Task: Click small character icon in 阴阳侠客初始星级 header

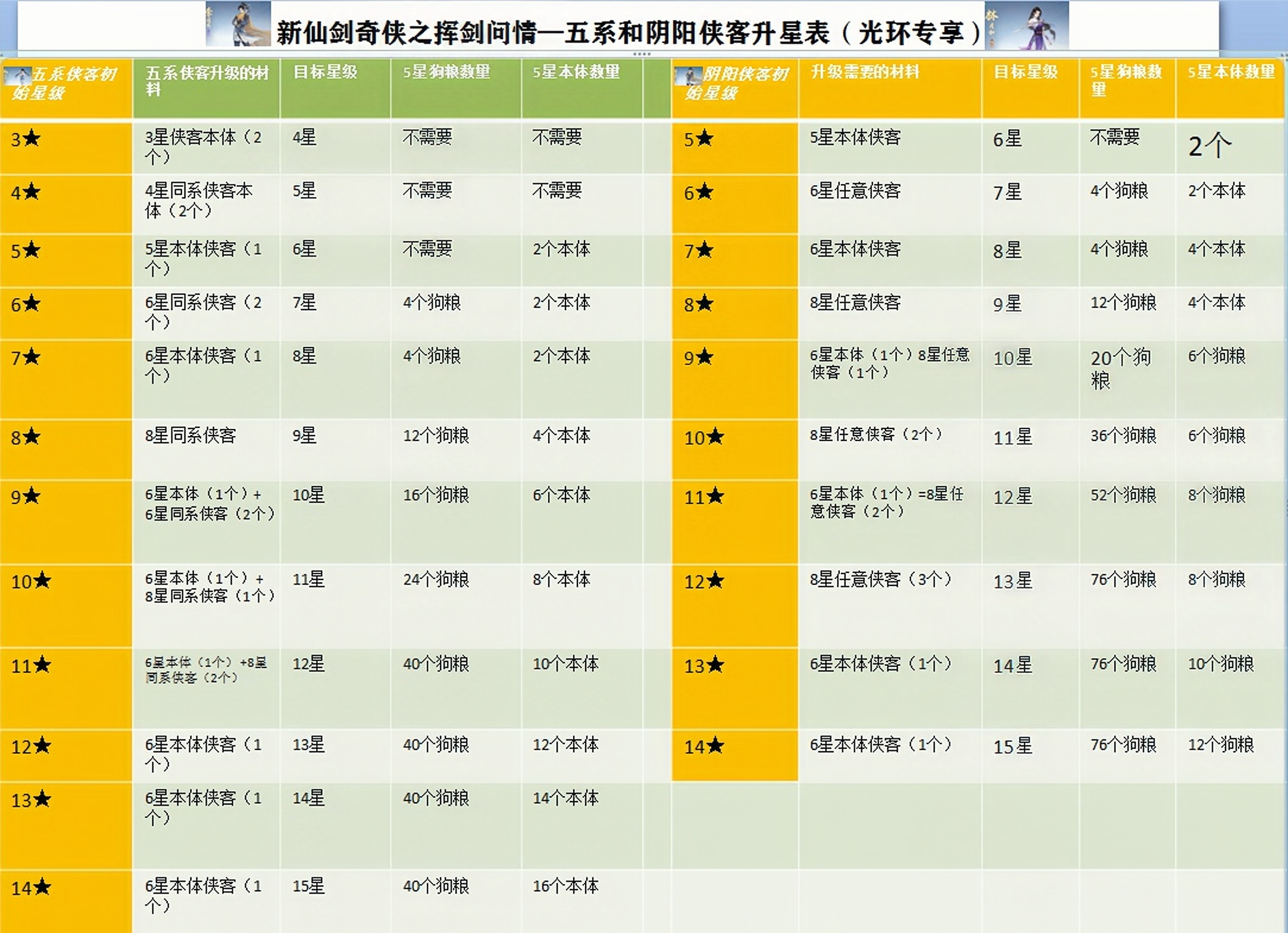Action: (688, 76)
